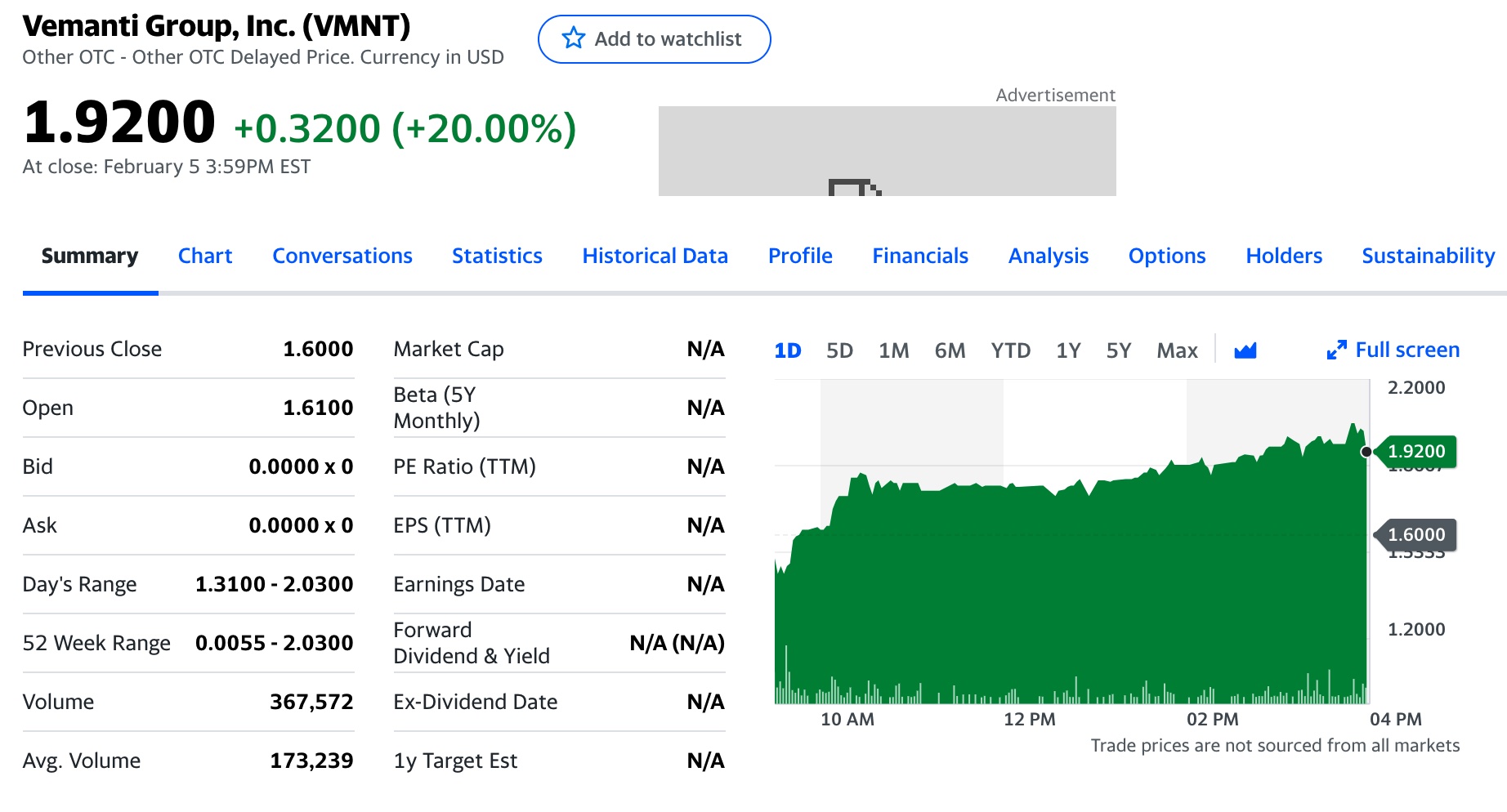Choose the 1Y chart range
Screen dimensions: 1507x812
1068,350
